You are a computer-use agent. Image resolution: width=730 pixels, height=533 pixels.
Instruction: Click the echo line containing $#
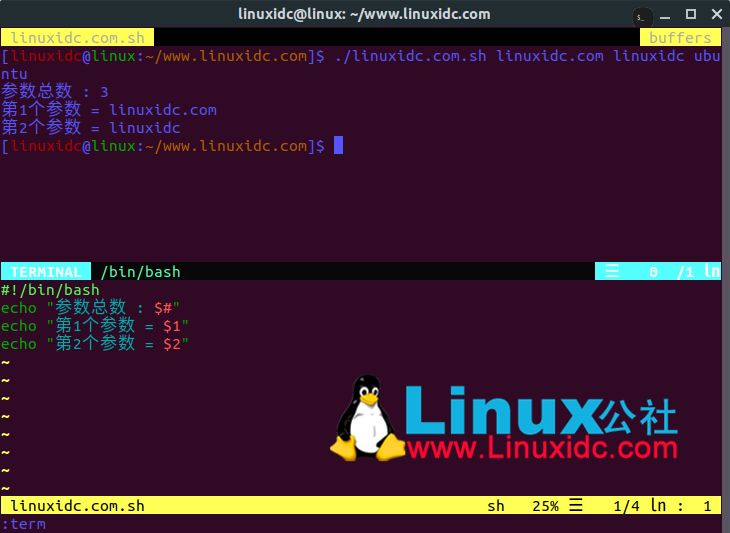tap(90, 308)
